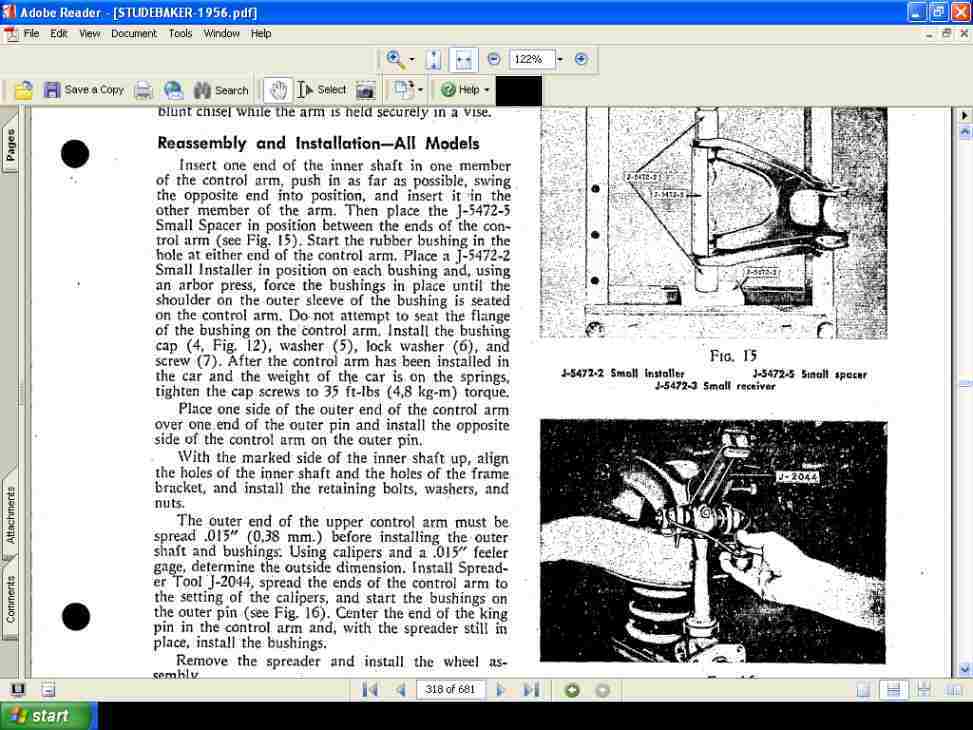Viewport: 973px width, 730px height.
Task: Click the Fig. 16 spreader tool photo
Action: [713, 542]
